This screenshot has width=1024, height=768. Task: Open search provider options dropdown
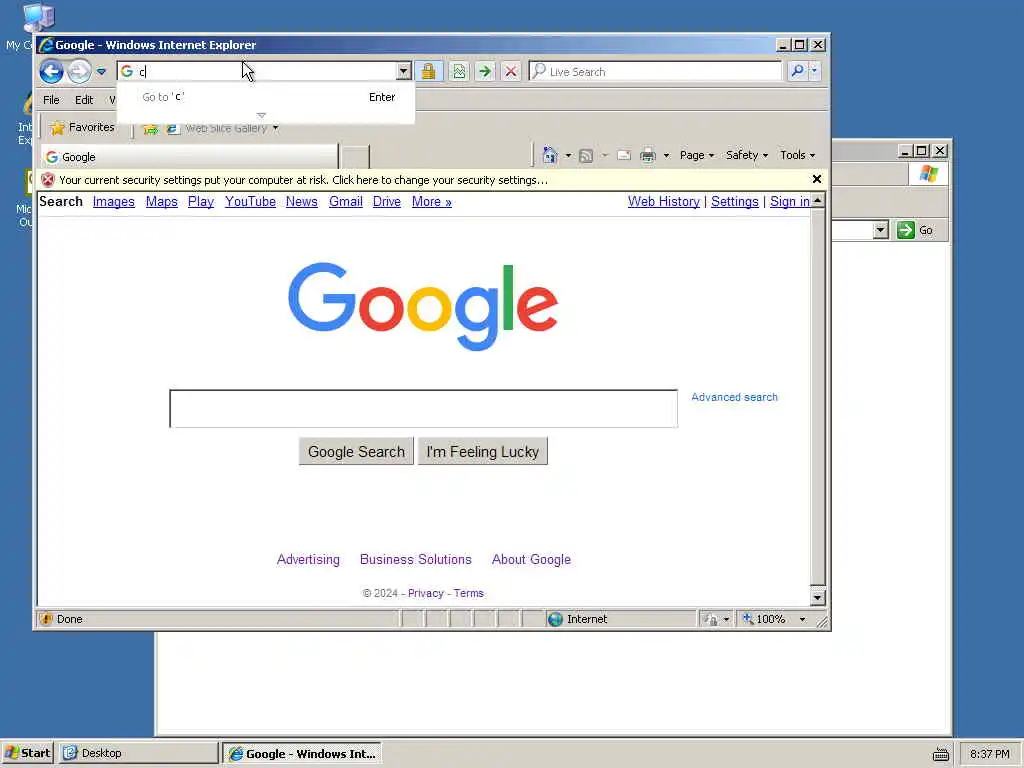point(814,71)
